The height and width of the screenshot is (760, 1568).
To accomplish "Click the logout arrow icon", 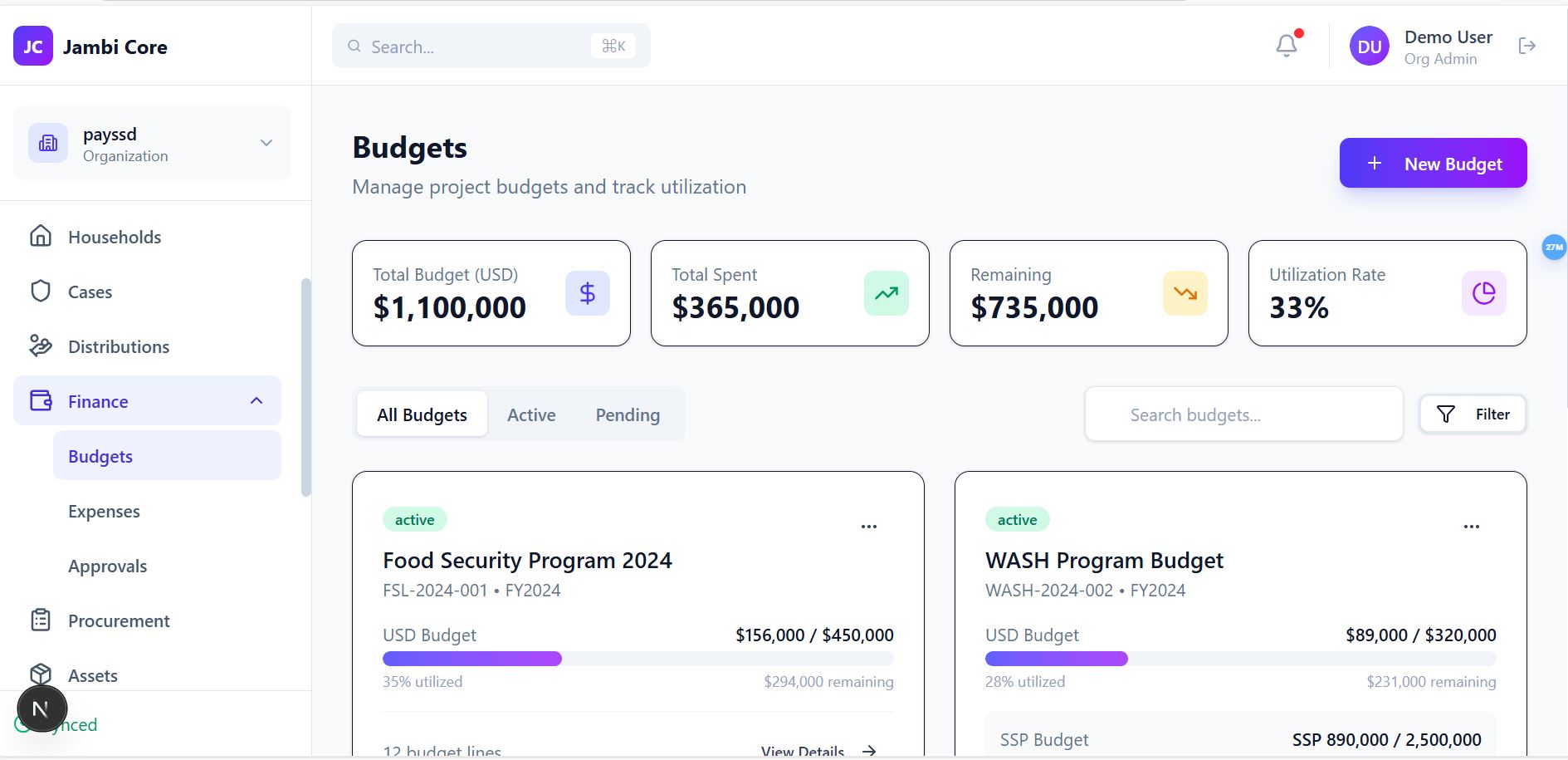I will click(x=1526, y=46).
